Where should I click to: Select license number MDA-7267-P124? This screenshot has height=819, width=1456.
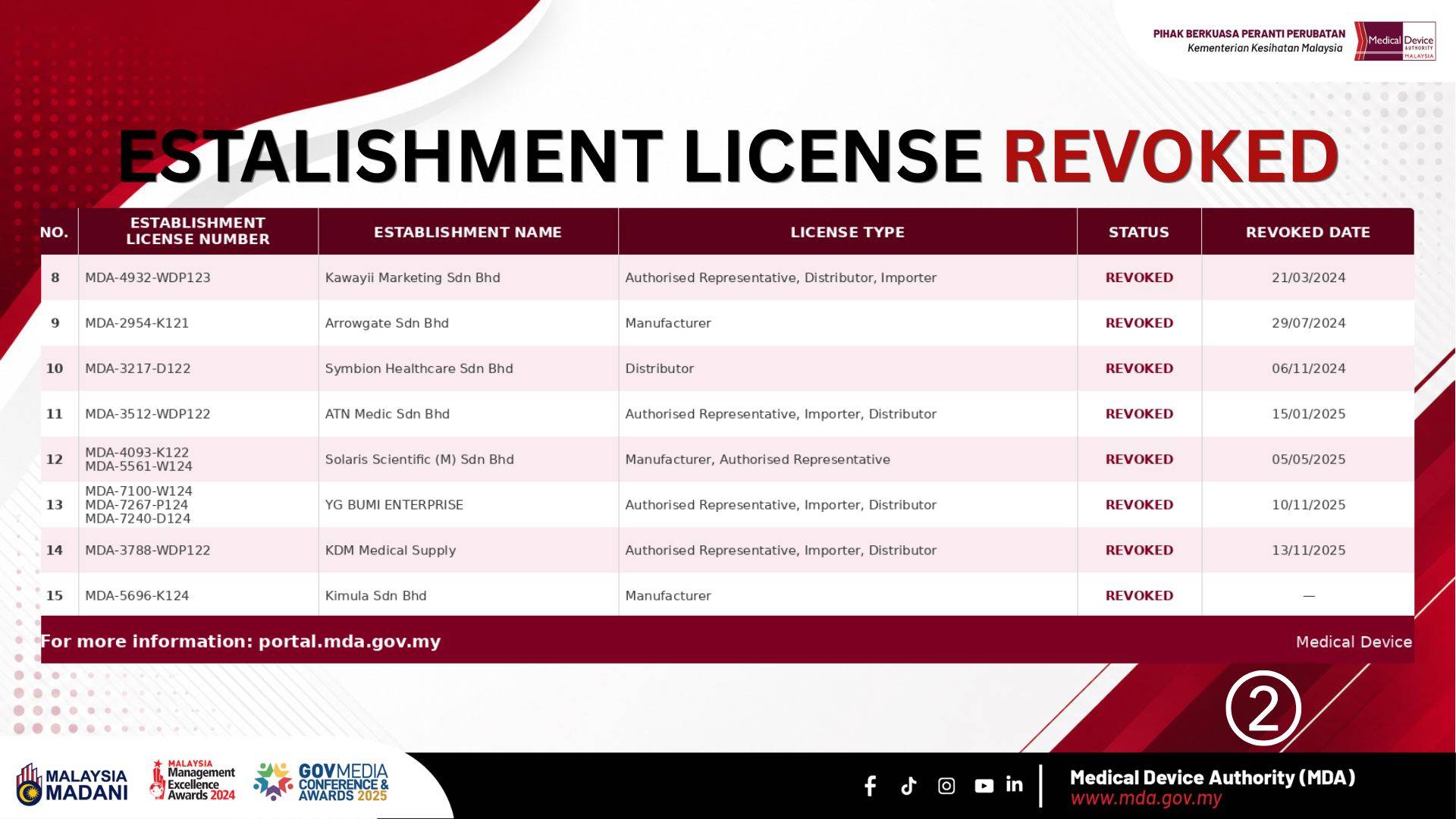(136, 504)
